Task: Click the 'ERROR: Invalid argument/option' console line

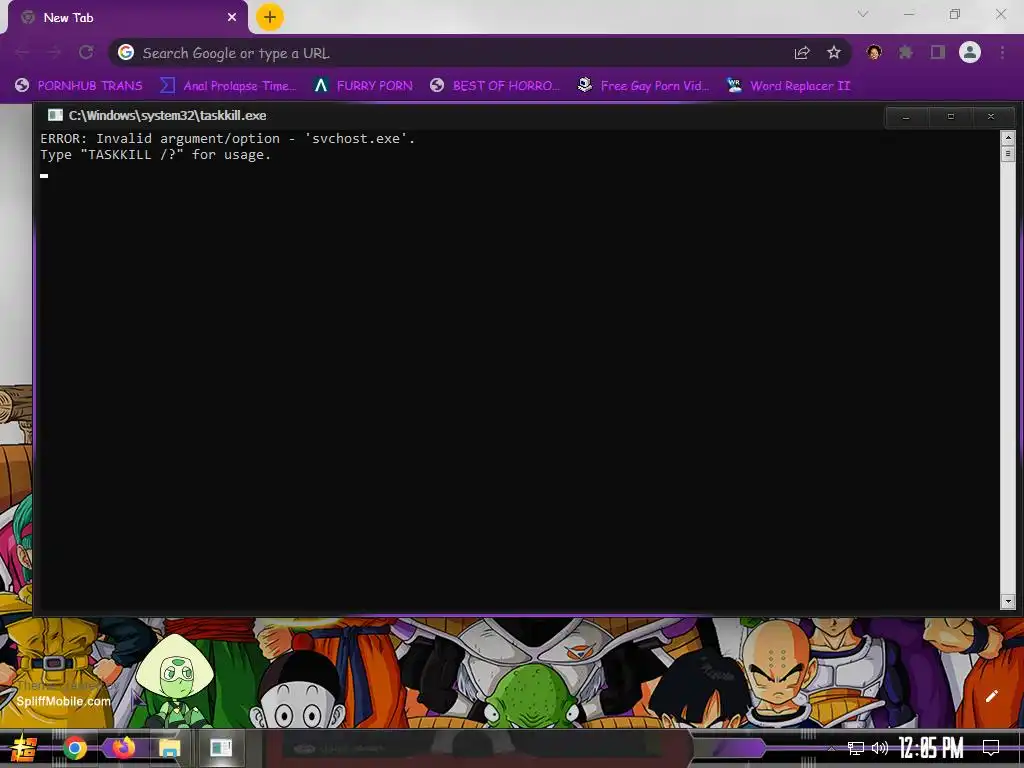Action: pyautogui.click(x=227, y=138)
